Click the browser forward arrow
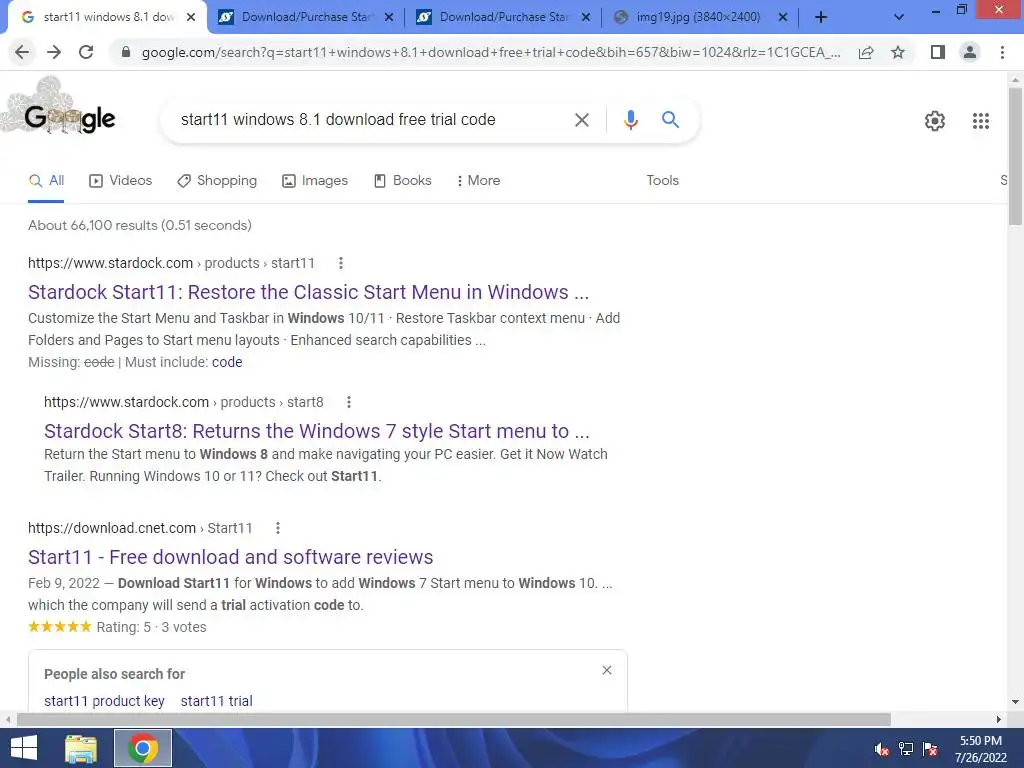The height and width of the screenshot is (768, 1024). click(x=54, y=52)
